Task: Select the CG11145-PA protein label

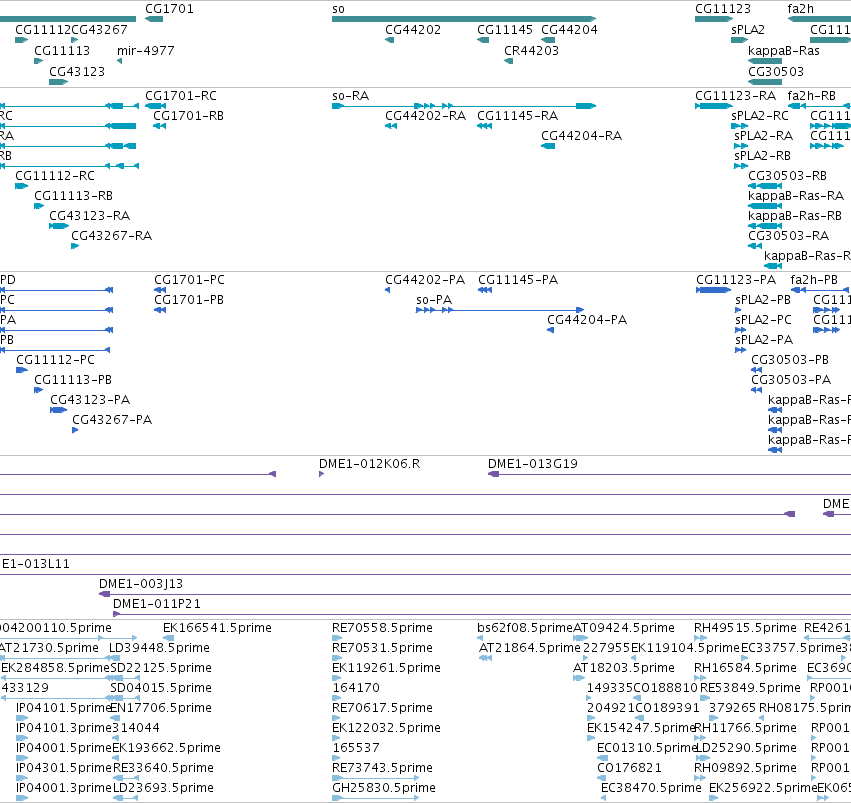Action: (518, 280)
